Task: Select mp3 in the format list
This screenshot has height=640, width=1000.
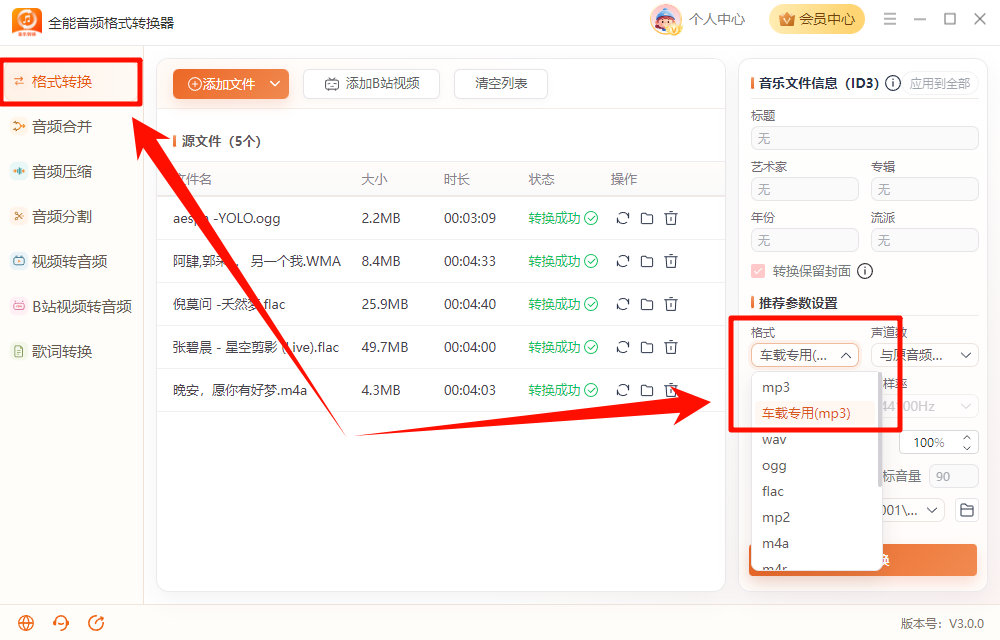Action: point(816,387)
